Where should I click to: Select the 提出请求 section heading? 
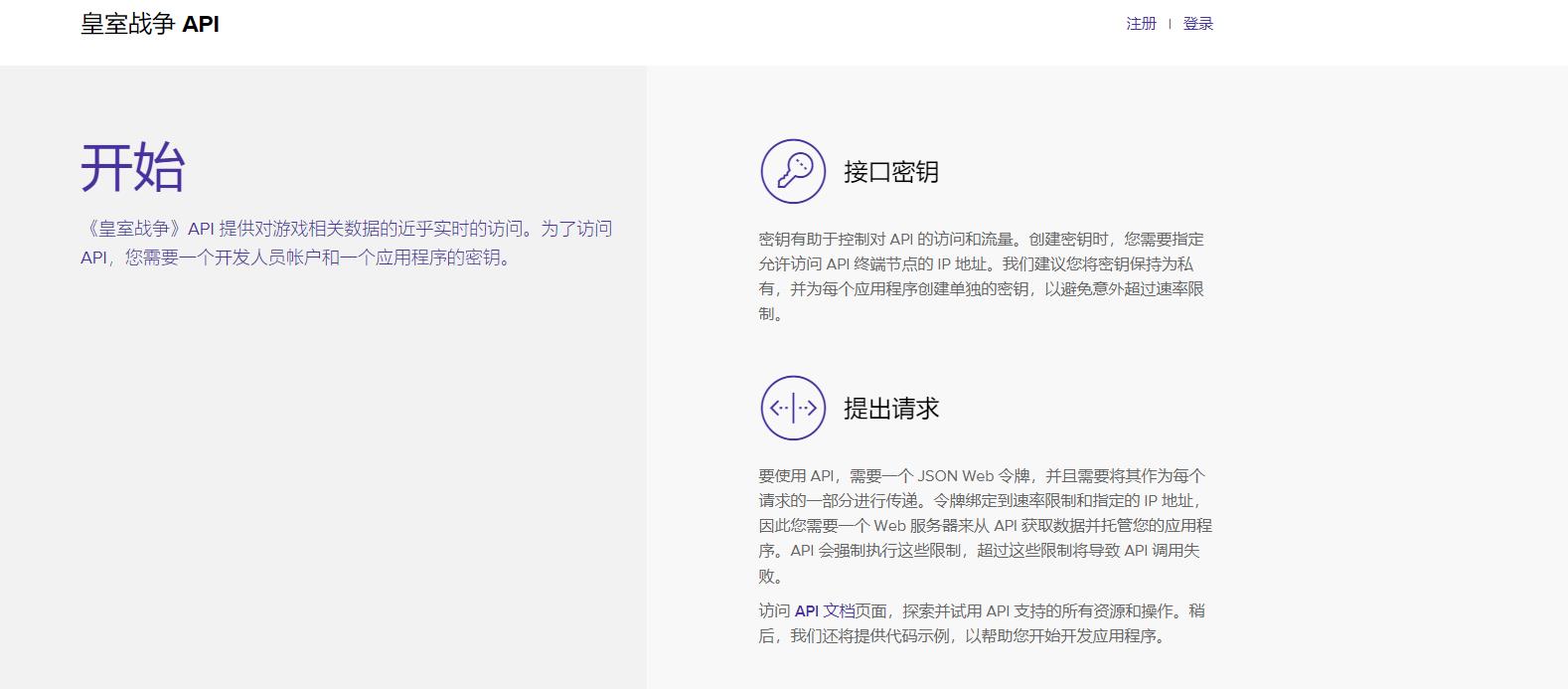coord(890,409)
